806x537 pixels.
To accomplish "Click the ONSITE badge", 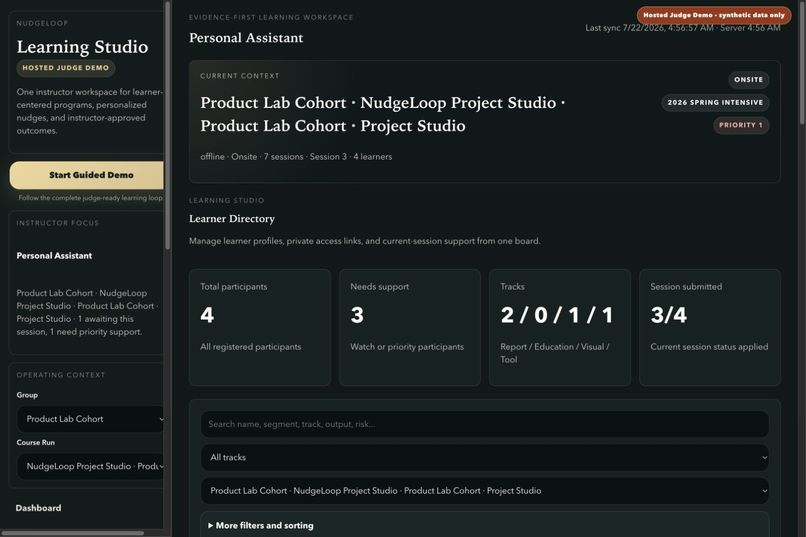I will pos(748,80).
